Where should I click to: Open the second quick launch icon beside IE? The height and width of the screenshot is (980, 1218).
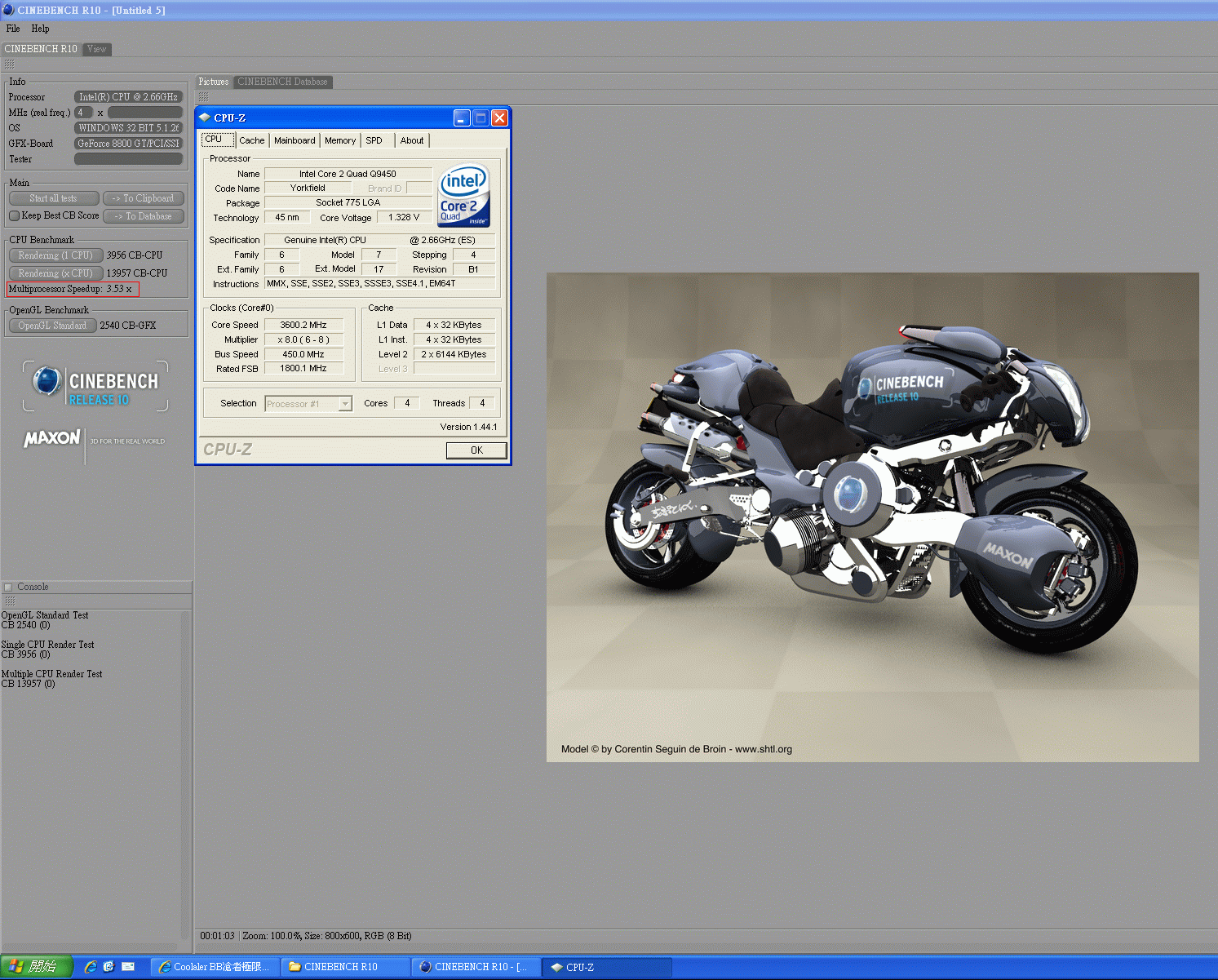109,967
